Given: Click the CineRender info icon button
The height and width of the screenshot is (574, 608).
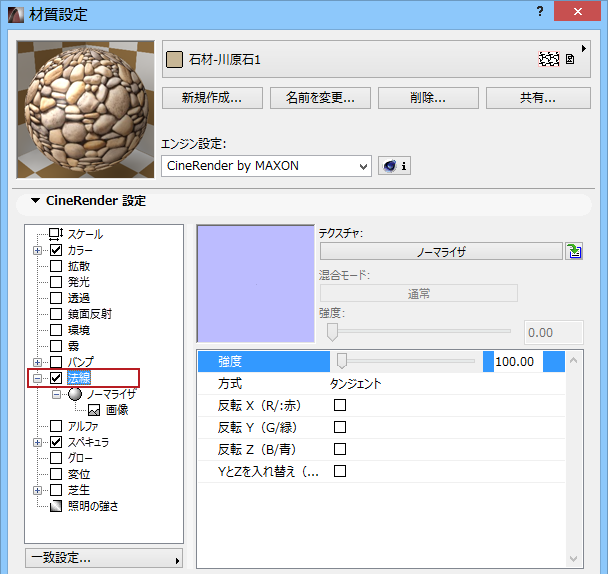Looking at the screenshot, I should [x=394, y=166].
